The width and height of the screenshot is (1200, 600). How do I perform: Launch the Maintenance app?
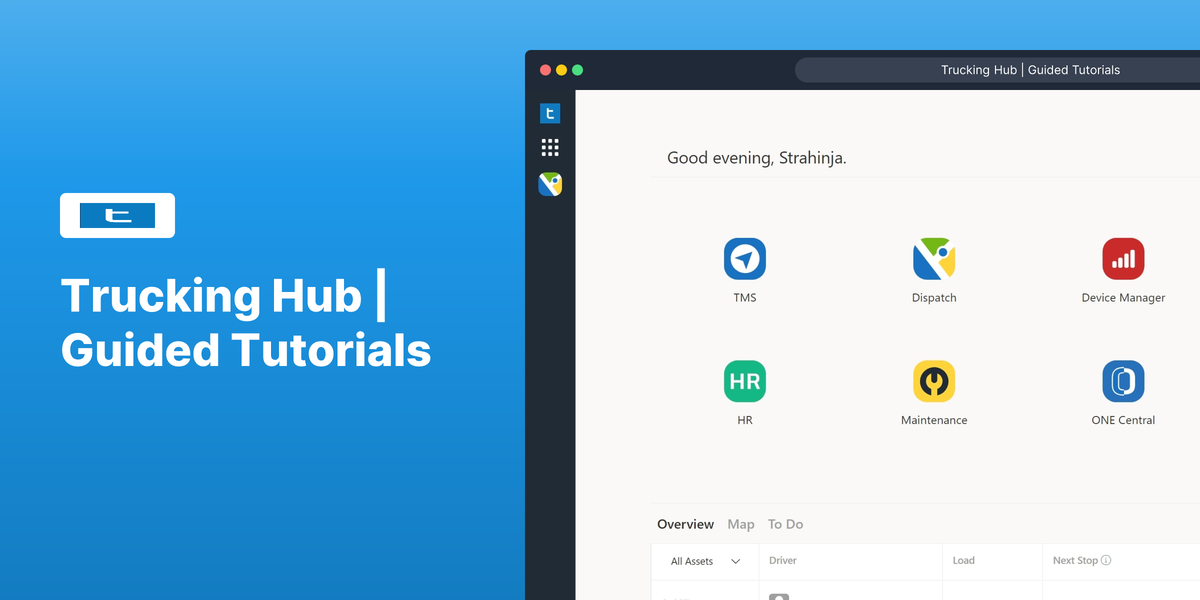coord(934,381)
